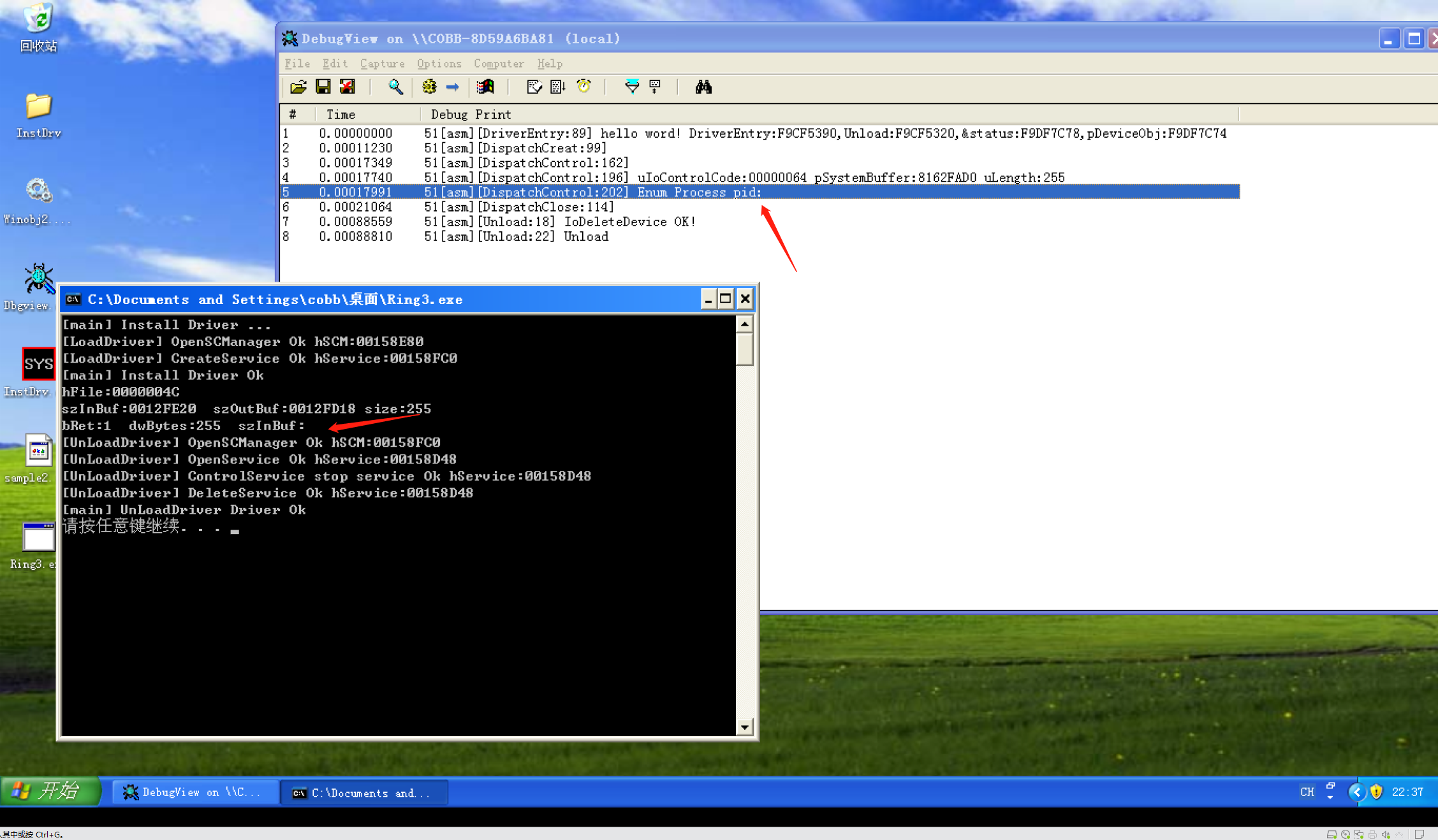Click the Save floppy disk icon

(323, 87)
